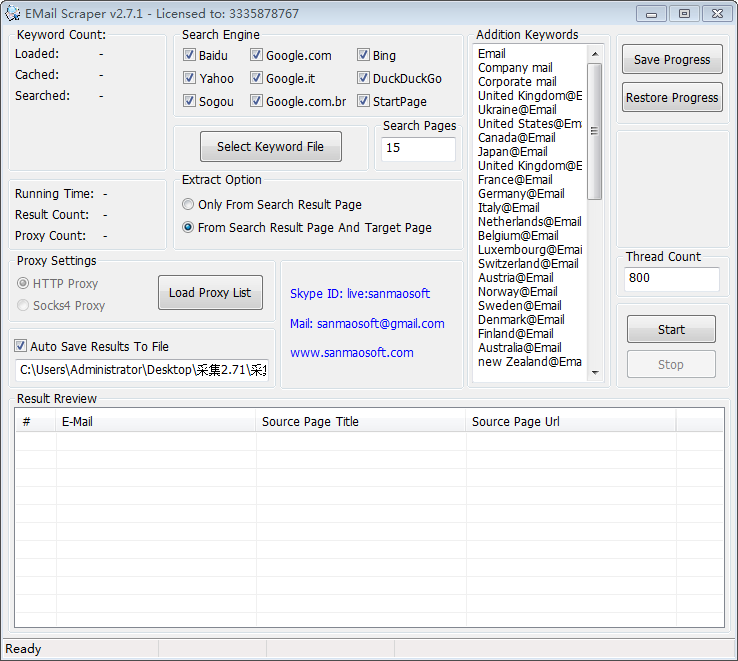
Task: Select Only From Search Result Page option
Action: coord(188,205)
